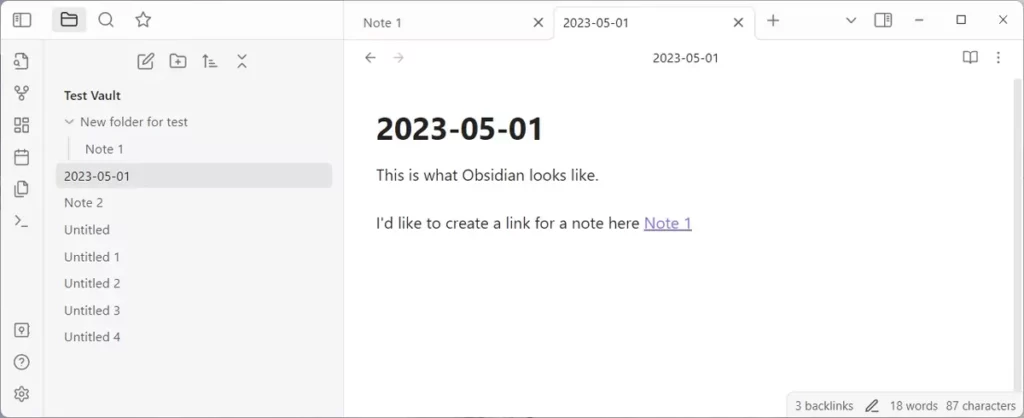Click the New note icon
This screenshot has height=418, width=1024.
pyautogui.click(x=146, y=62)
